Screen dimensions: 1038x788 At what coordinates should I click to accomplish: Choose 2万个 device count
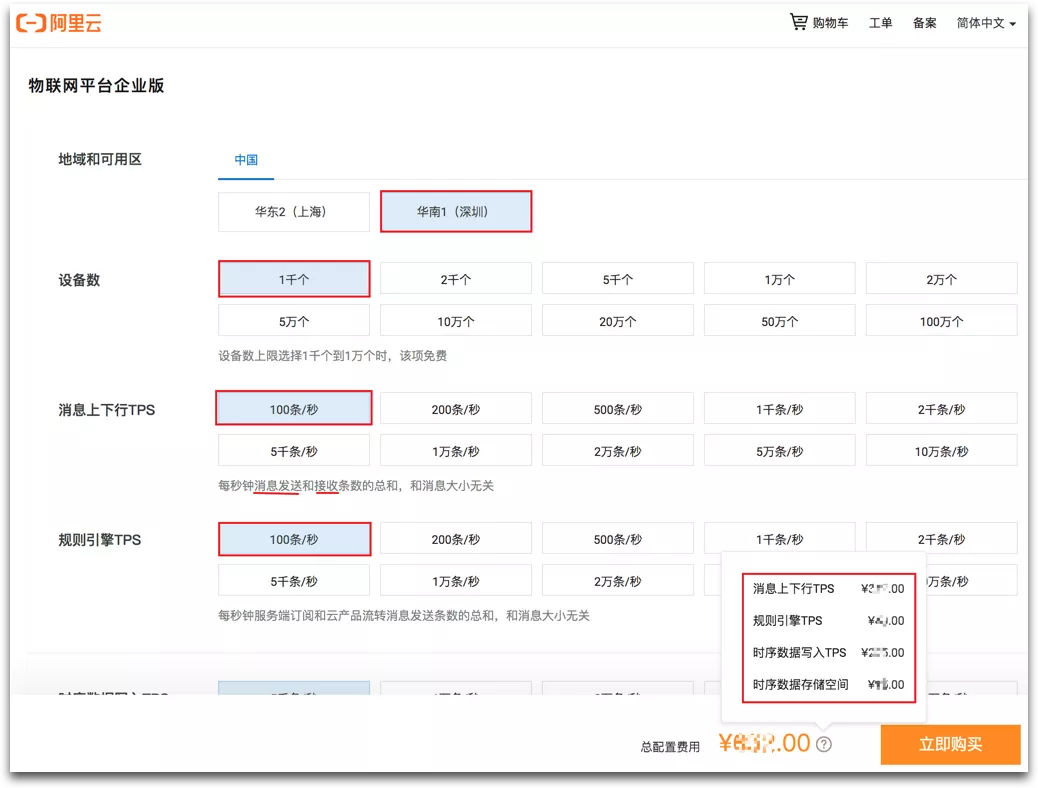[941, 279]
